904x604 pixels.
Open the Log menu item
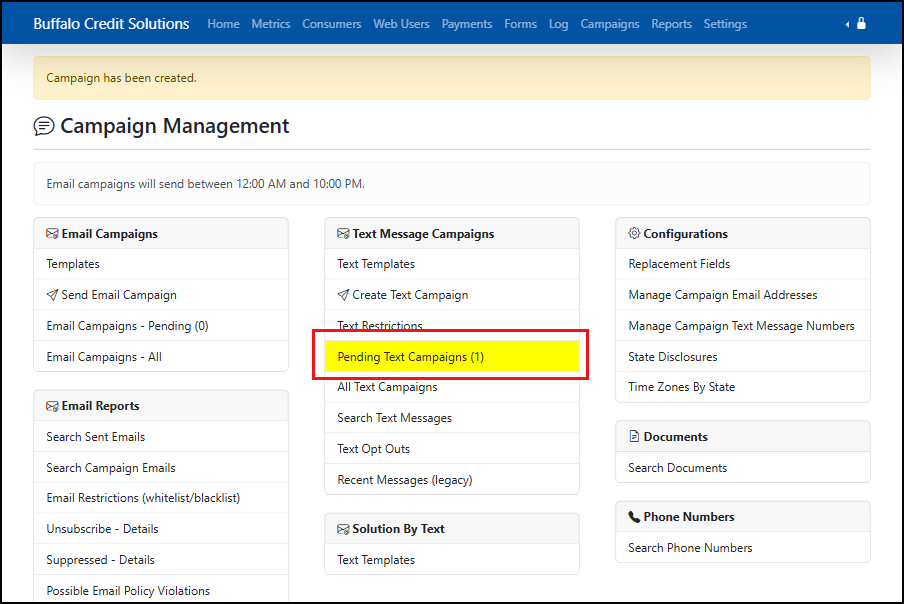tap(559, 24)
